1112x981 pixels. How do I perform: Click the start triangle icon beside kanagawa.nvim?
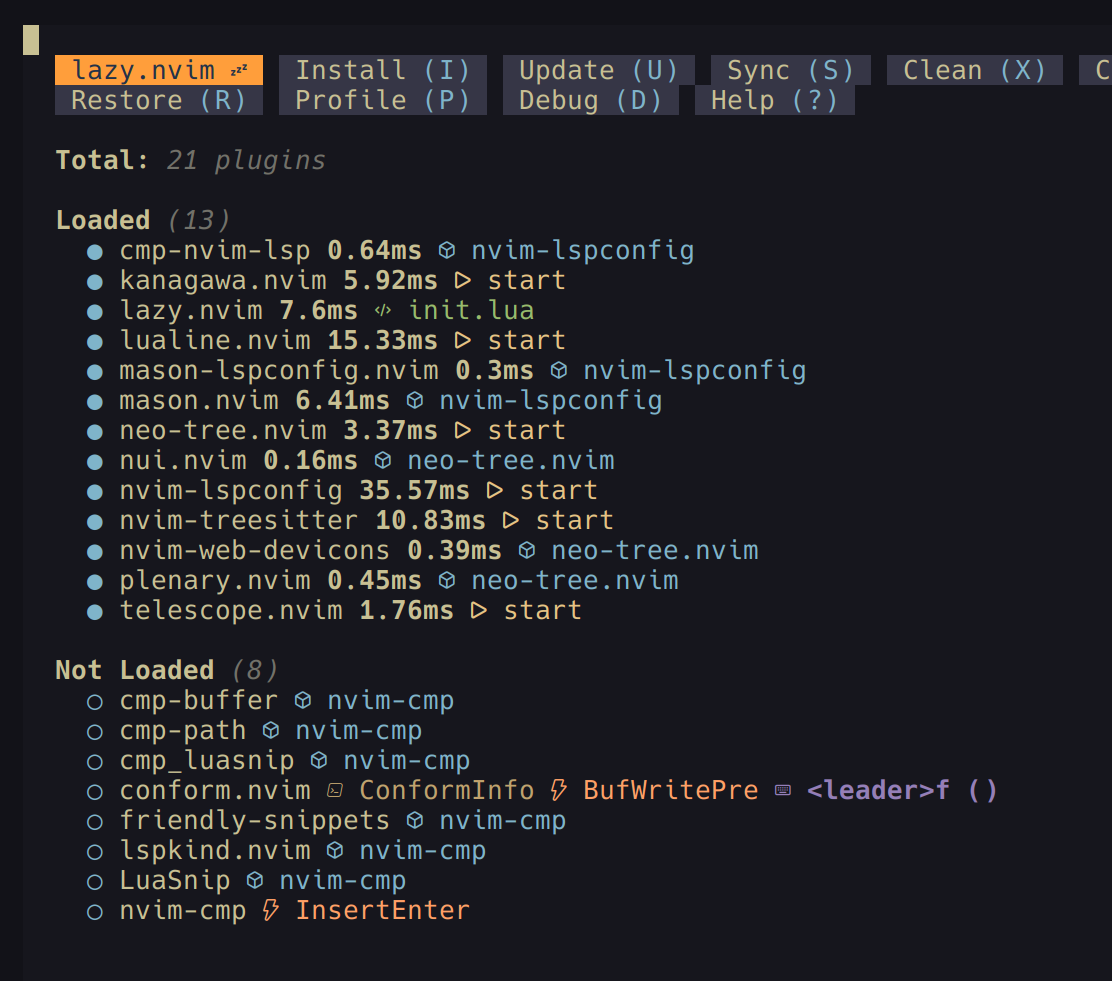463,280
